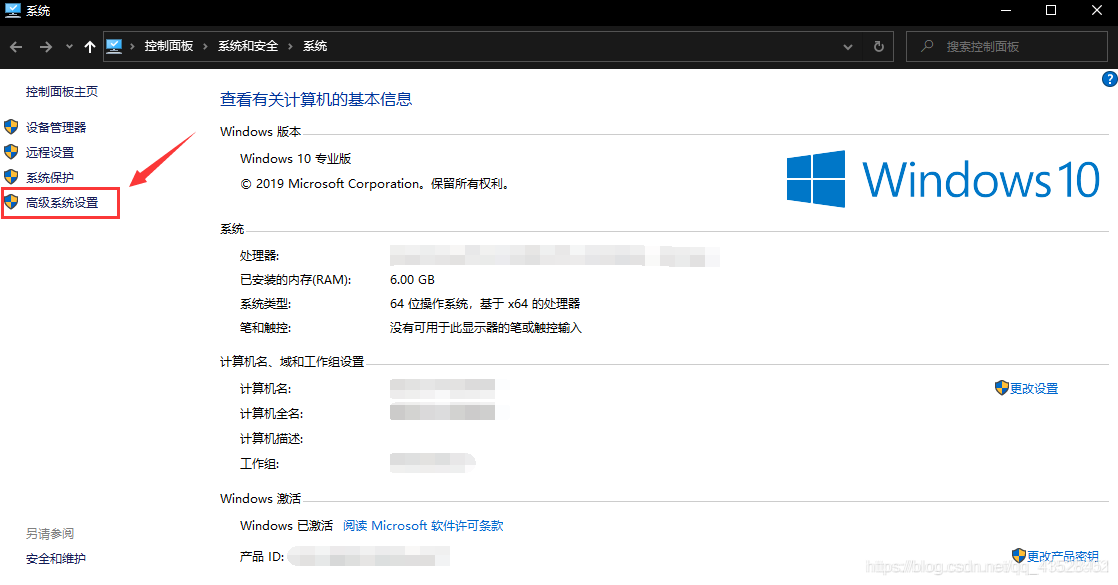Click shield icon beside 更改产品密钥

1019,556
